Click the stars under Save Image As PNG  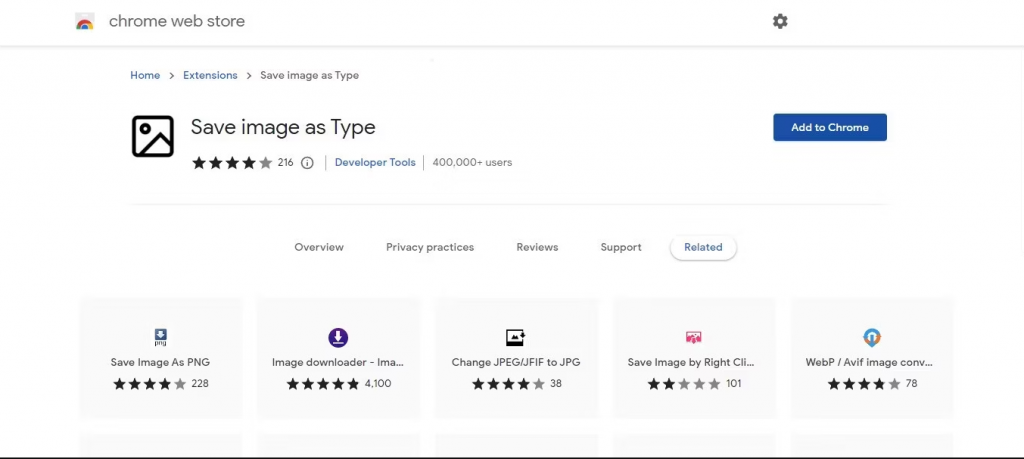pyautogui.click(x=150, y=384)
